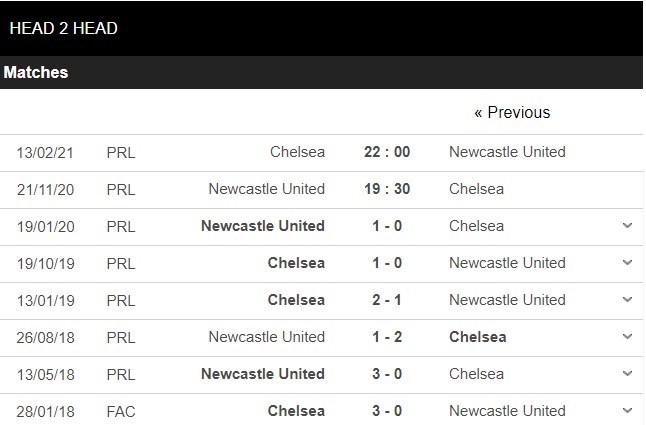Click the 1 - 0 score from 19/01/20
646x425 pixels.
(x=387, y=226)
